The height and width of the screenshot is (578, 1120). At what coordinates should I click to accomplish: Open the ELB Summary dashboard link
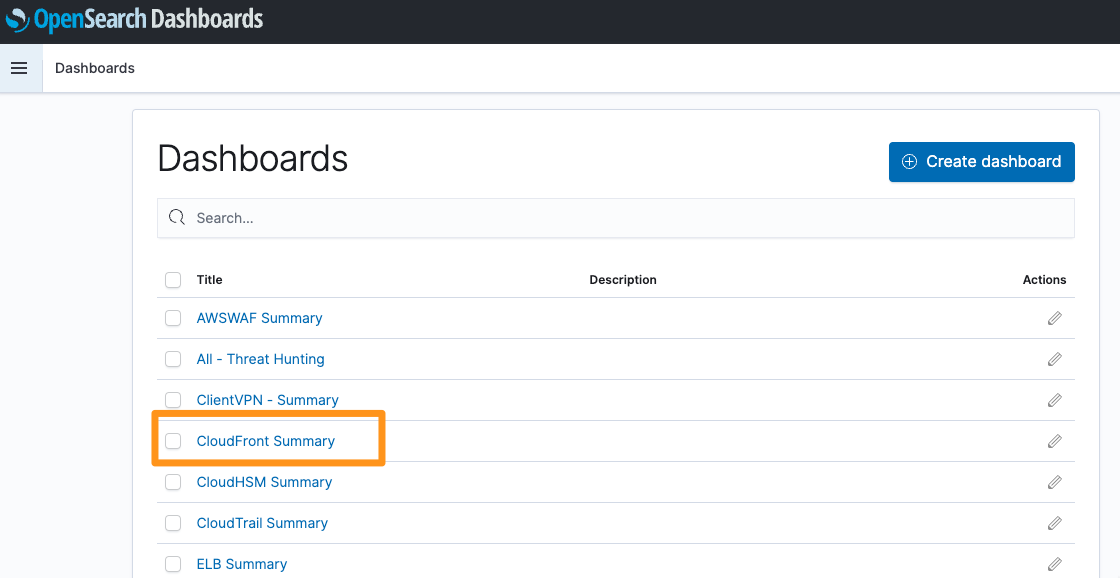point(242,564)
